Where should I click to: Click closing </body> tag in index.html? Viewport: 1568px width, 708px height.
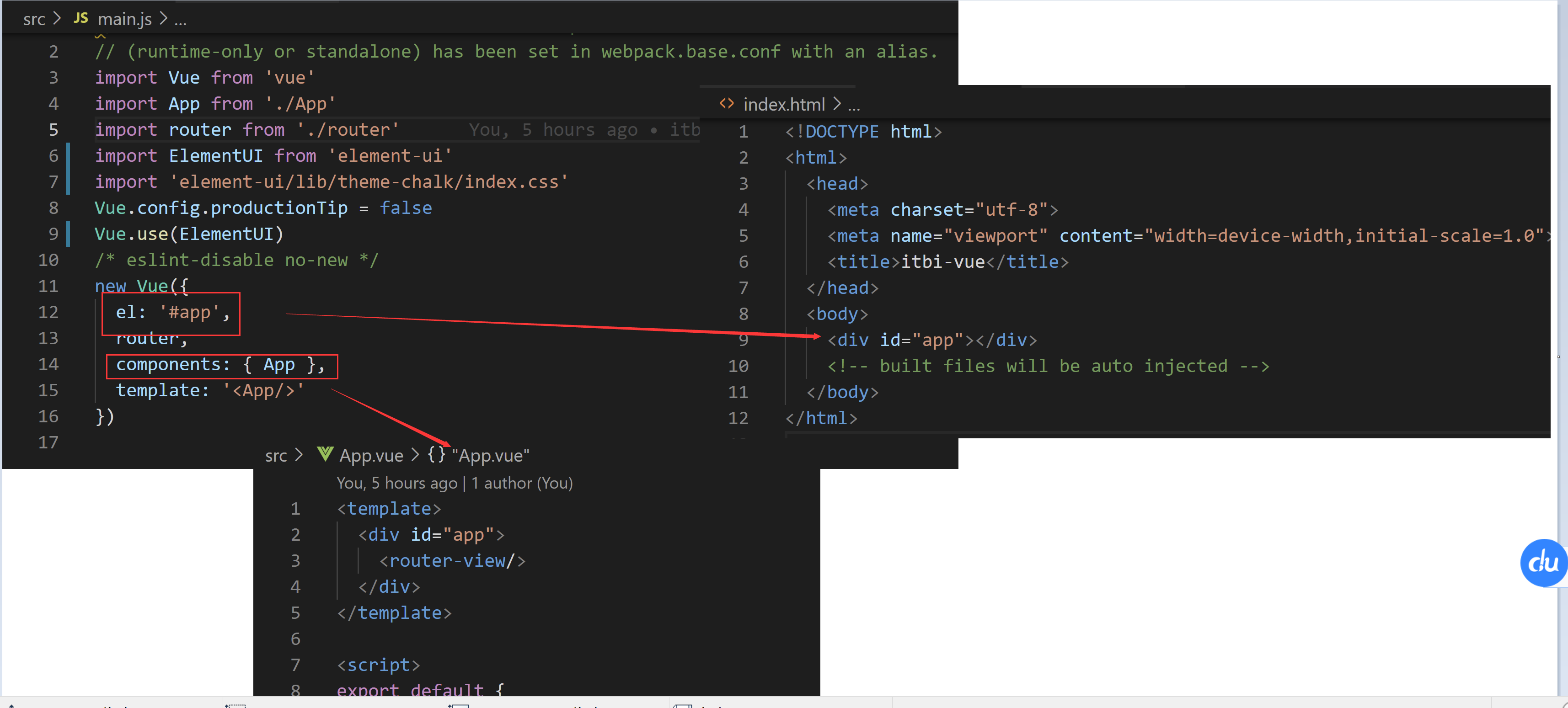pyautogui.click(x=842, y=392)
